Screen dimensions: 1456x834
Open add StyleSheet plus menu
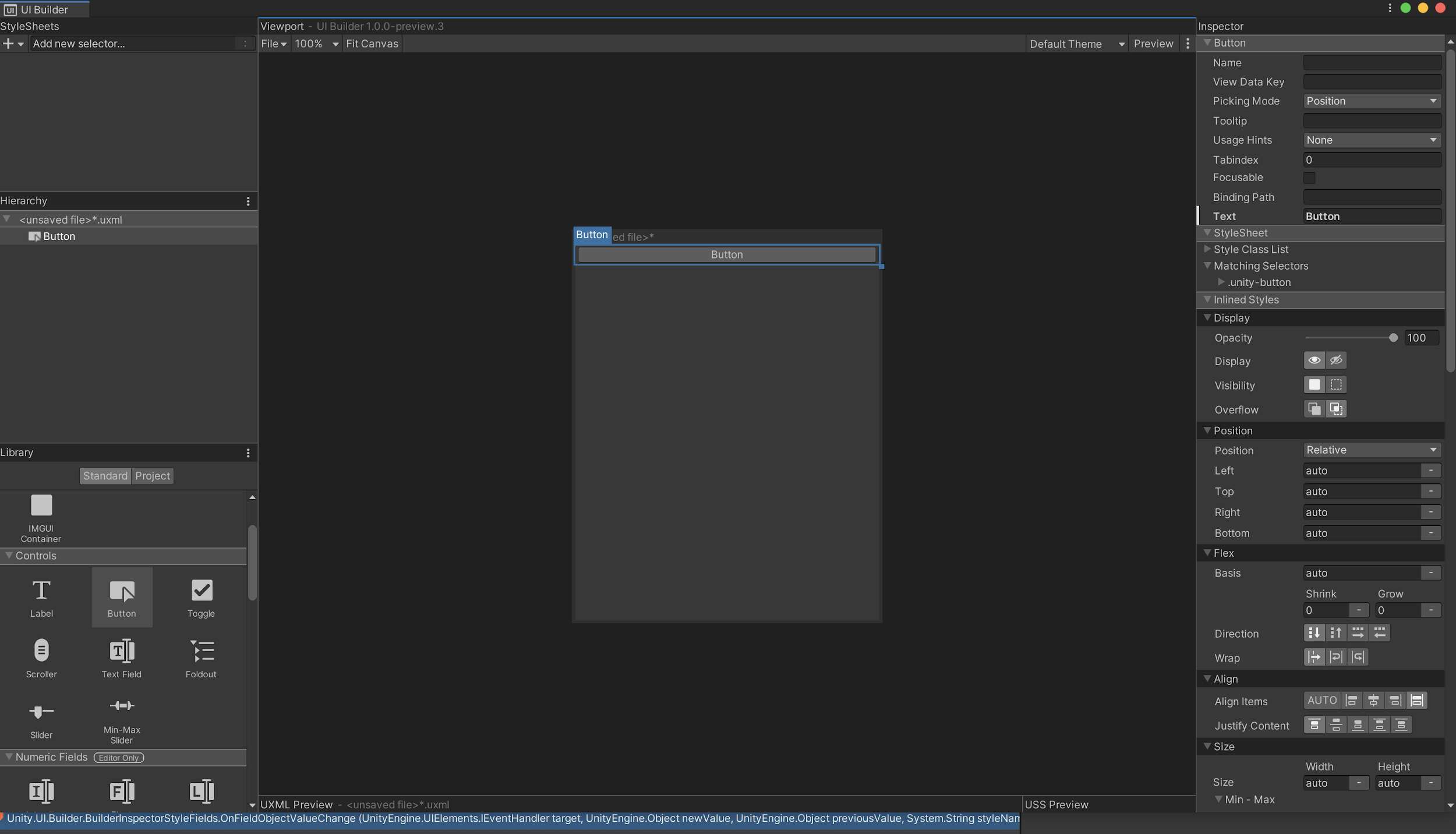tap(13, 44)
